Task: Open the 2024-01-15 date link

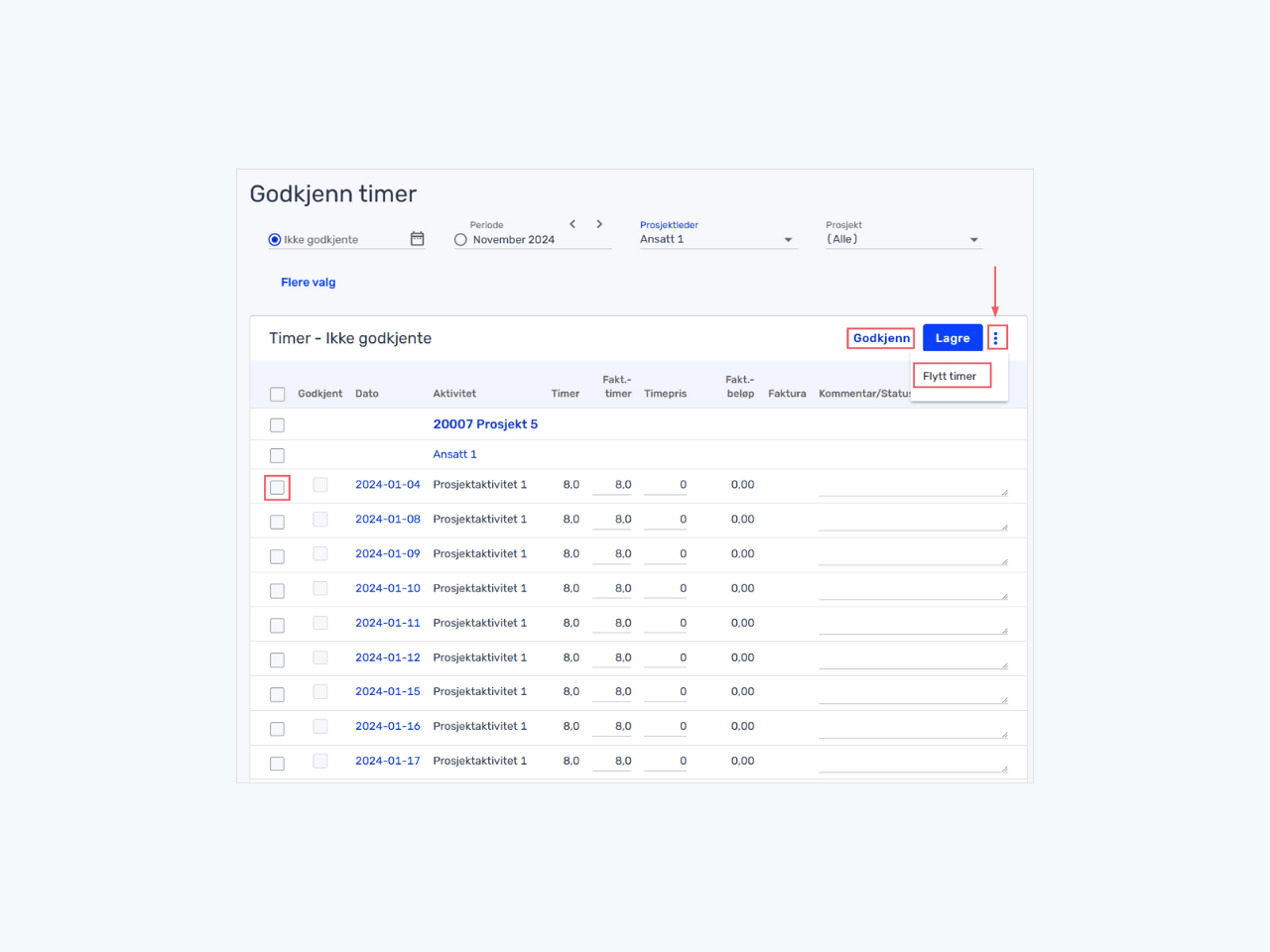Action: [x=388, y=691]
